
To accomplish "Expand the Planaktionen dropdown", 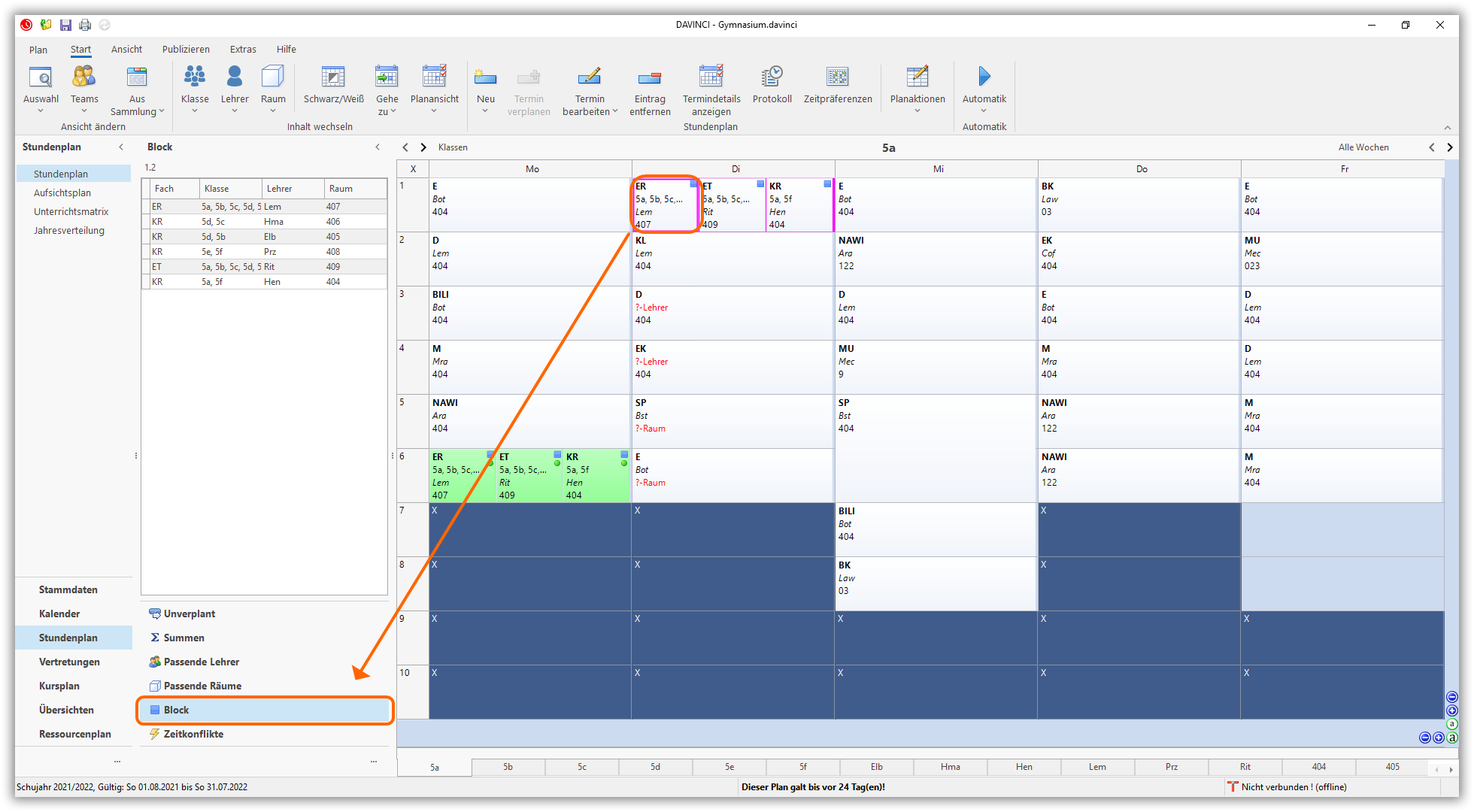I will coord(917,111).
